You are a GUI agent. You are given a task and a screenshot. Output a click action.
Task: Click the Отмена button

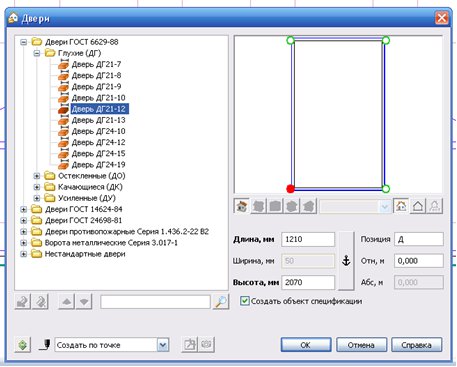[361, 345]
